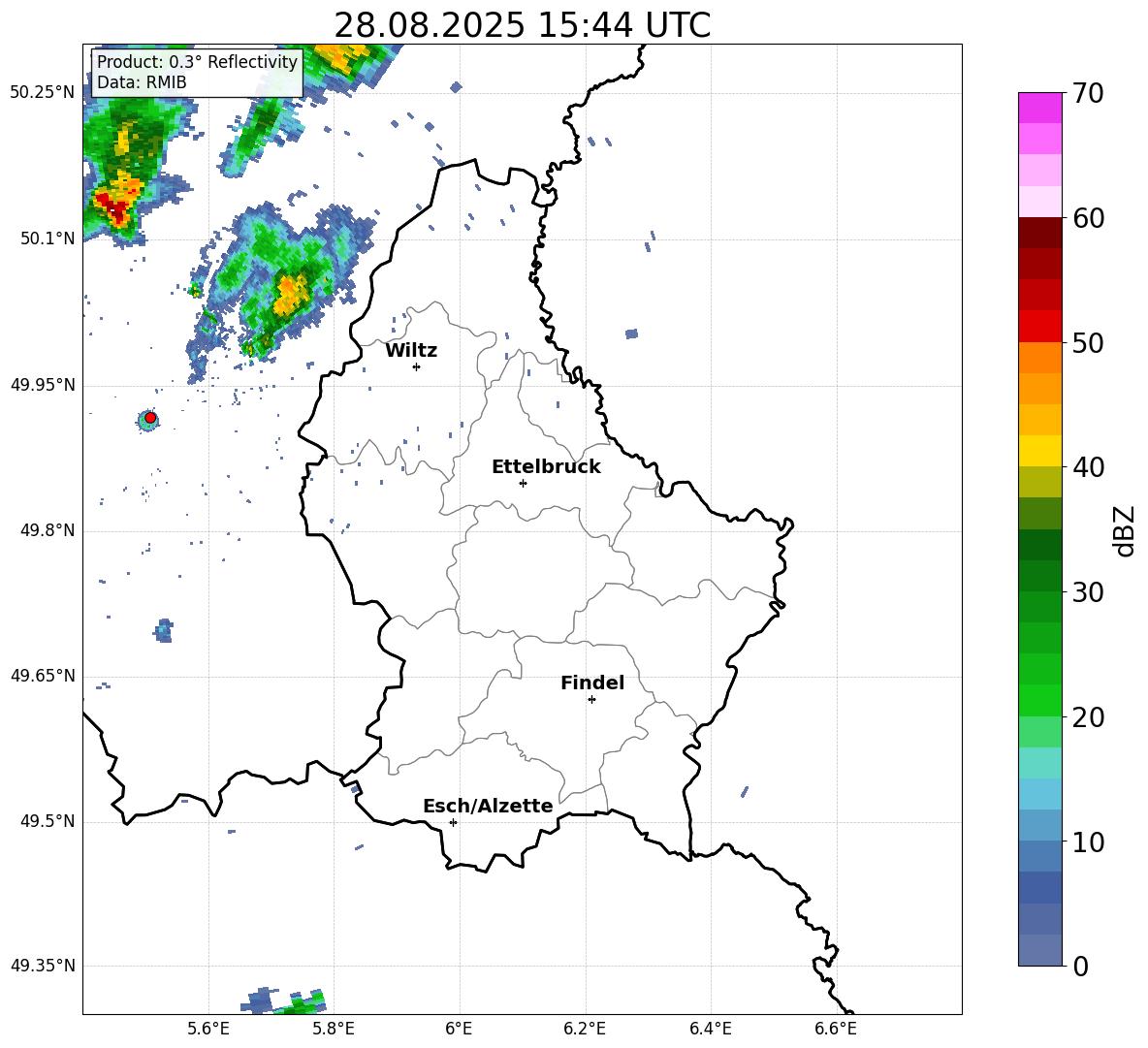Click the 49.8°N latitude label
The width and height of the screenshot is (1148, 1048).
[x=48, y=530]
